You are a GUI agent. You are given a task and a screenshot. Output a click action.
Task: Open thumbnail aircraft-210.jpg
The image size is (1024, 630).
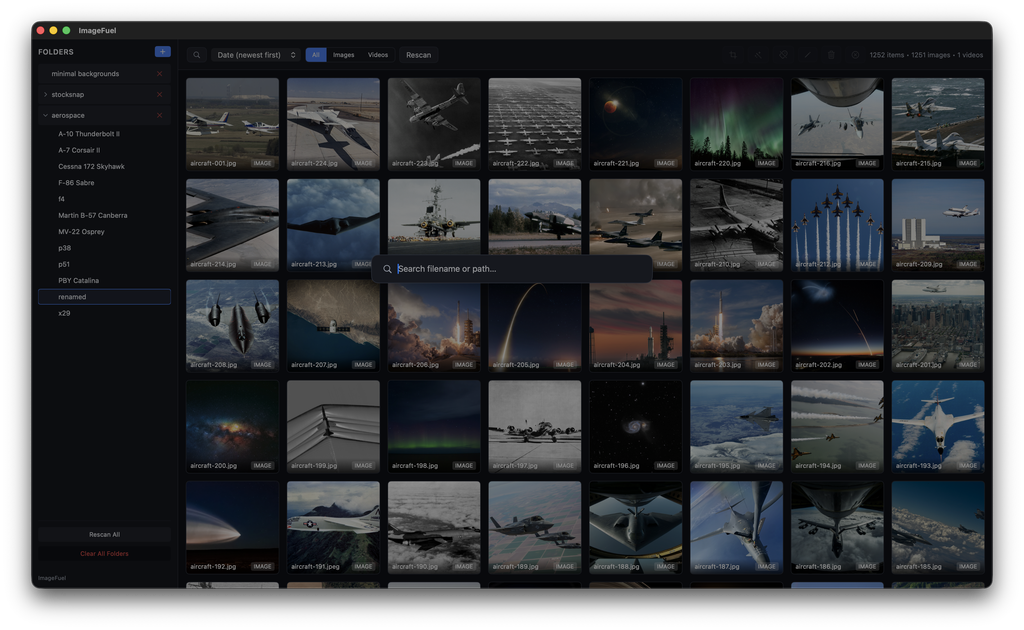[x=737, y=225]
